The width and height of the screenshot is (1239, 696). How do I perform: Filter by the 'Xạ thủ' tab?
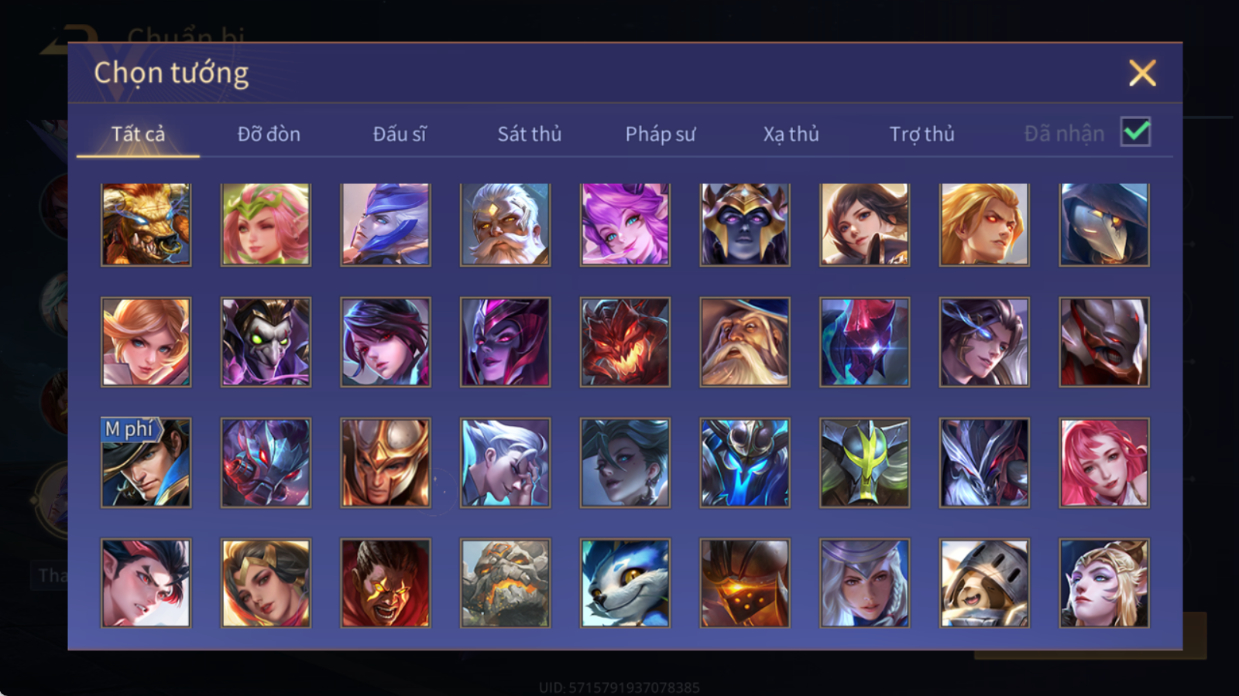click(791, 134)
